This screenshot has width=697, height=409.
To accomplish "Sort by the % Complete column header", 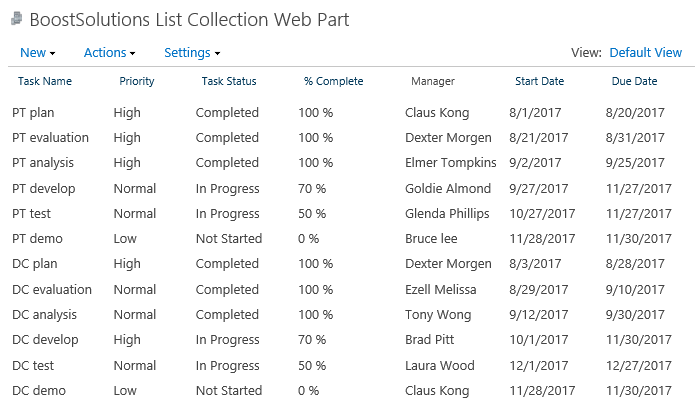I will [333, 81].
